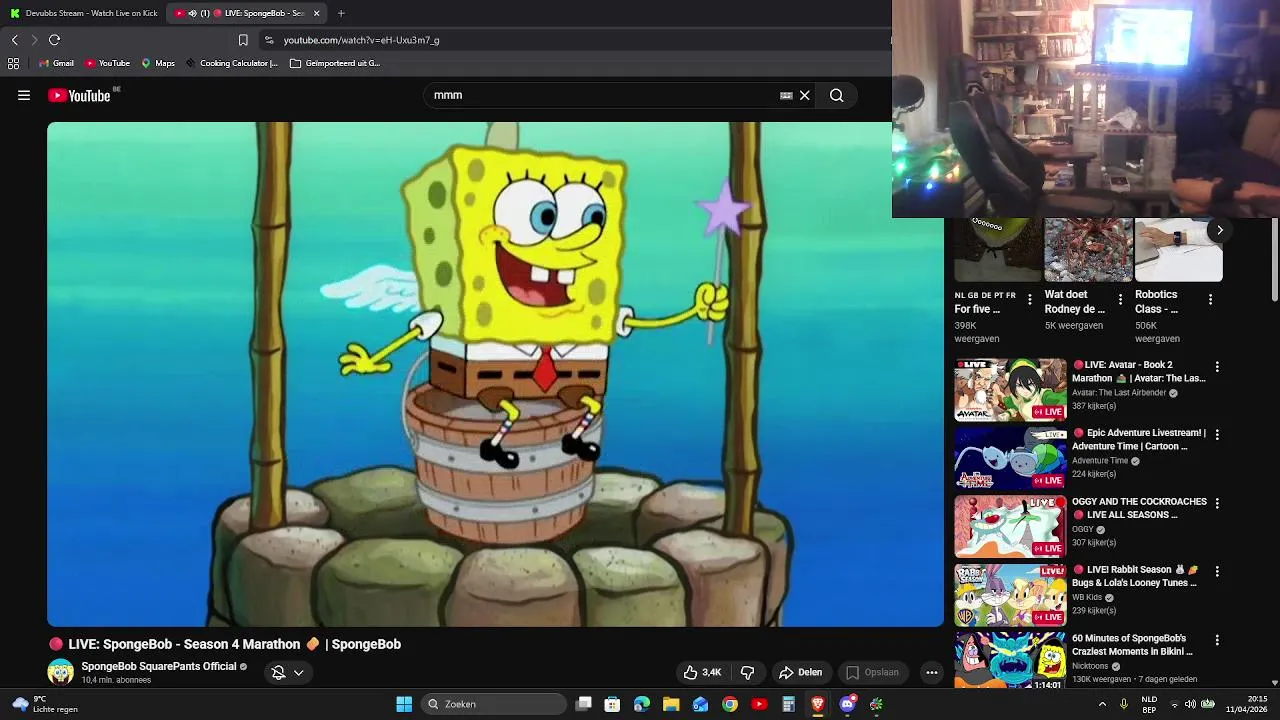Open Geïmporteerd uit G... bookmarks folder
The width and height of the screenshot is (1280, 720).
(x=335, y=63)
